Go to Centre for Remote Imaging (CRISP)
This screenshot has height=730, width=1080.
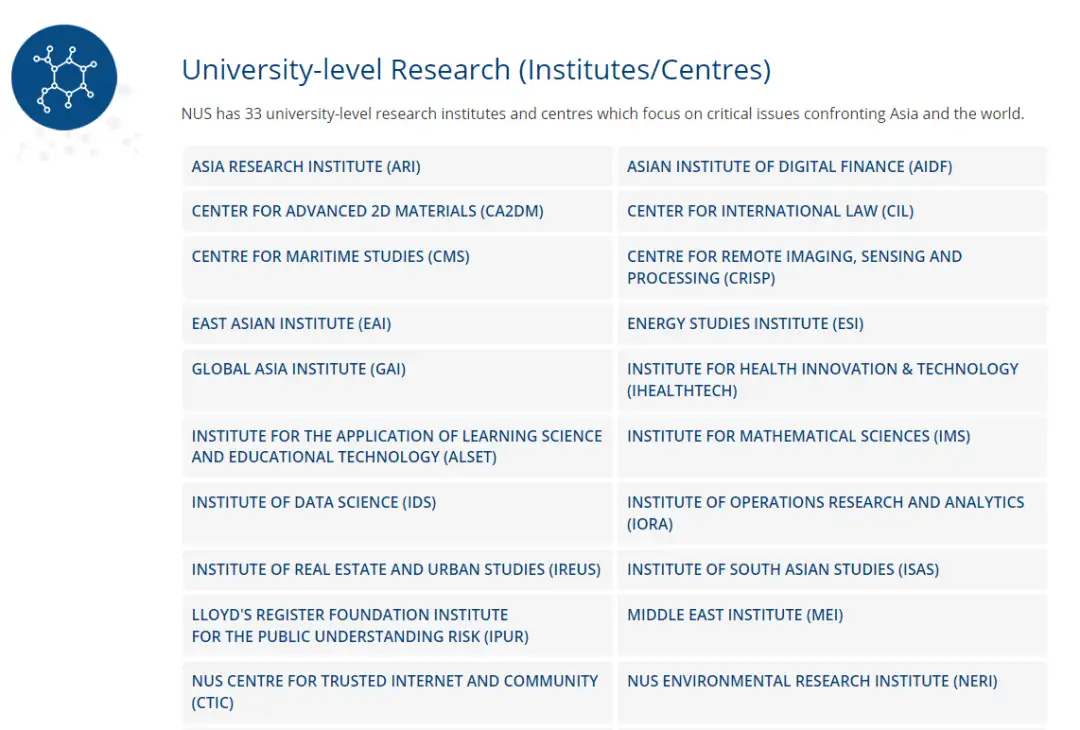[794, 267]
